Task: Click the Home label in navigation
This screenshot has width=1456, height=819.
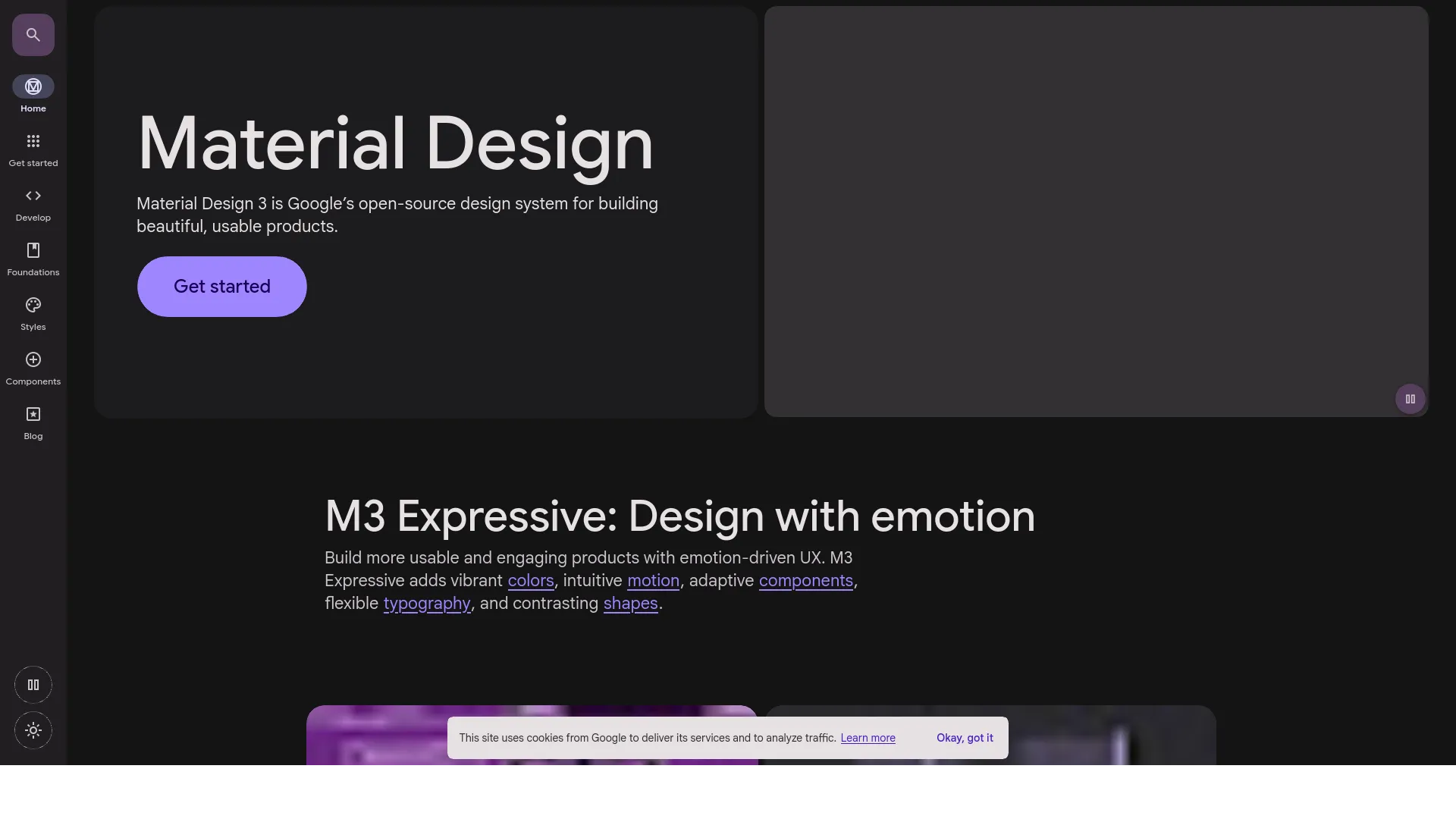Action: click(x=33, y=108)
